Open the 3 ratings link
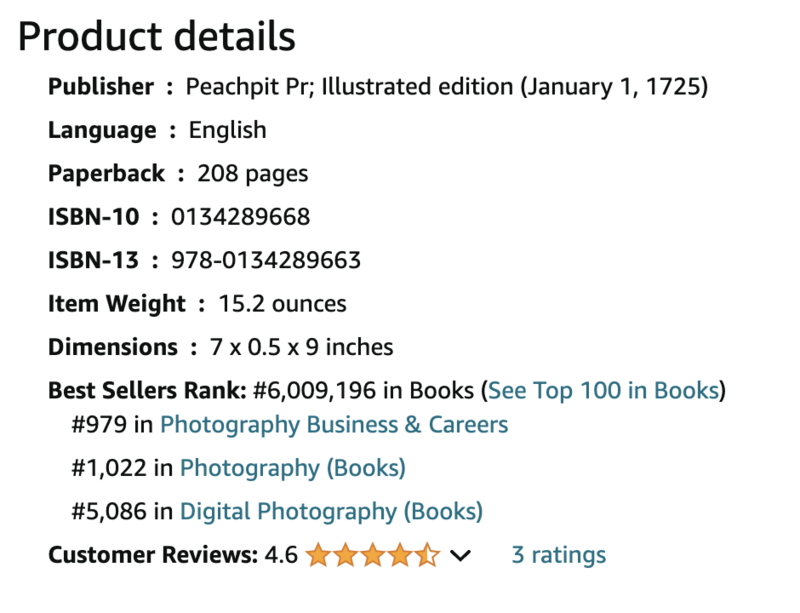The image size is (800, 613). pos(559,555)
